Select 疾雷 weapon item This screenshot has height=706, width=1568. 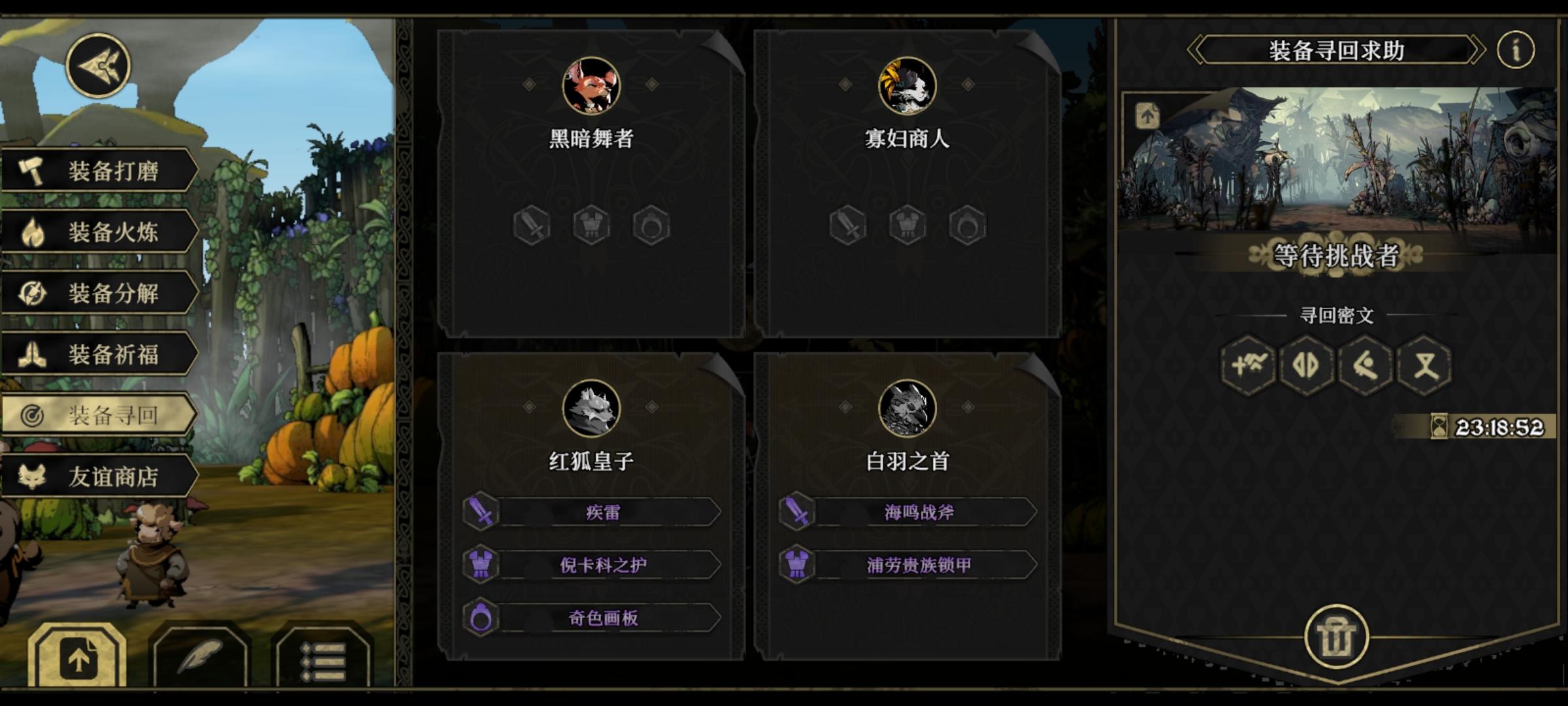(592, 512)
